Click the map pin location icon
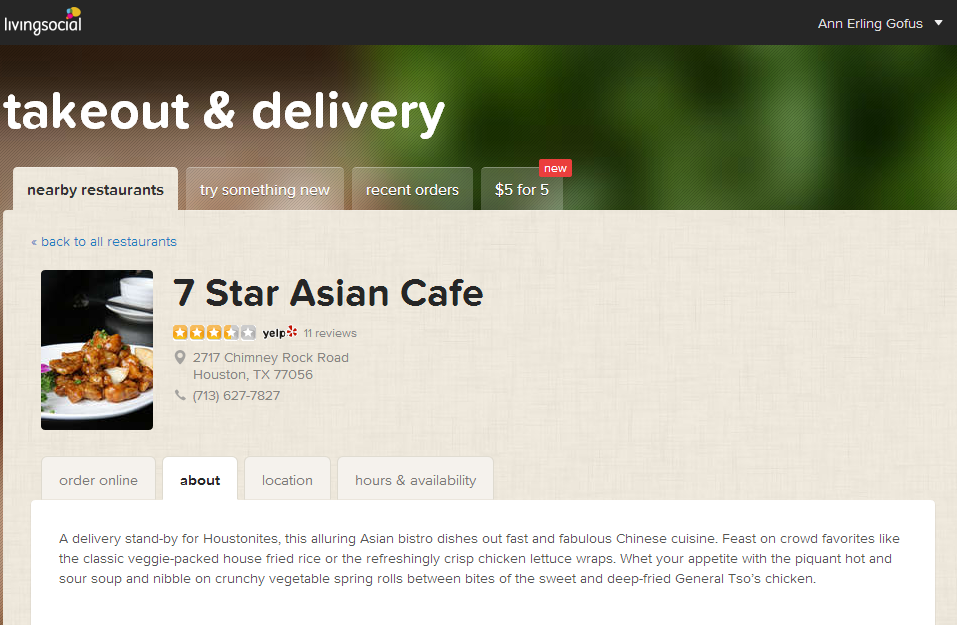957x625 pixels. 180,357
